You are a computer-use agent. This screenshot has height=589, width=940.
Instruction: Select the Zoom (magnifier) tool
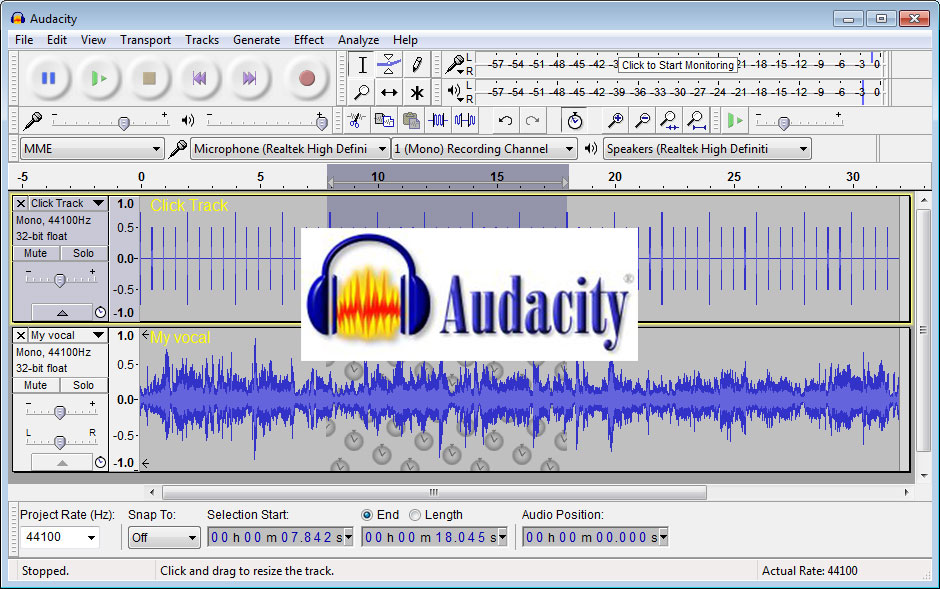[362, 92]
